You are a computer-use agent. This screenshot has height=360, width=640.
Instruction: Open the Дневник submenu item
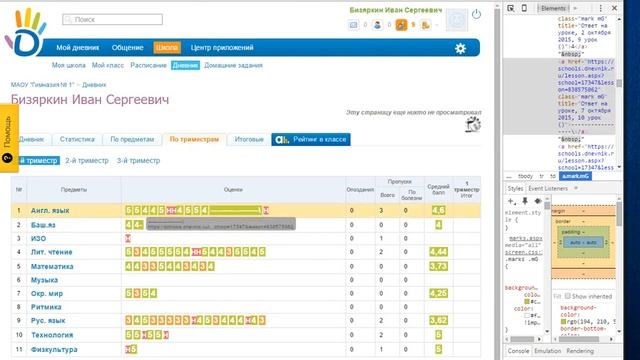pos(185,65)
